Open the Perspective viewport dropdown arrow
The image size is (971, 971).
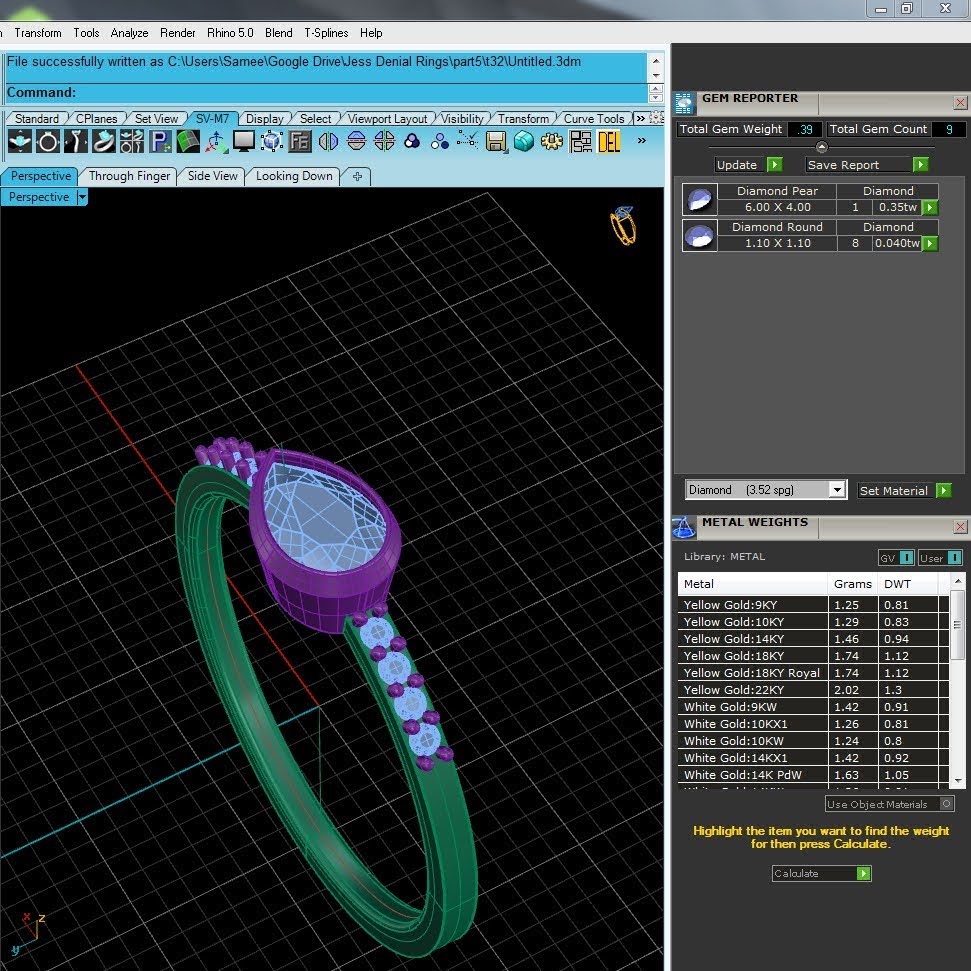point(82,197)
